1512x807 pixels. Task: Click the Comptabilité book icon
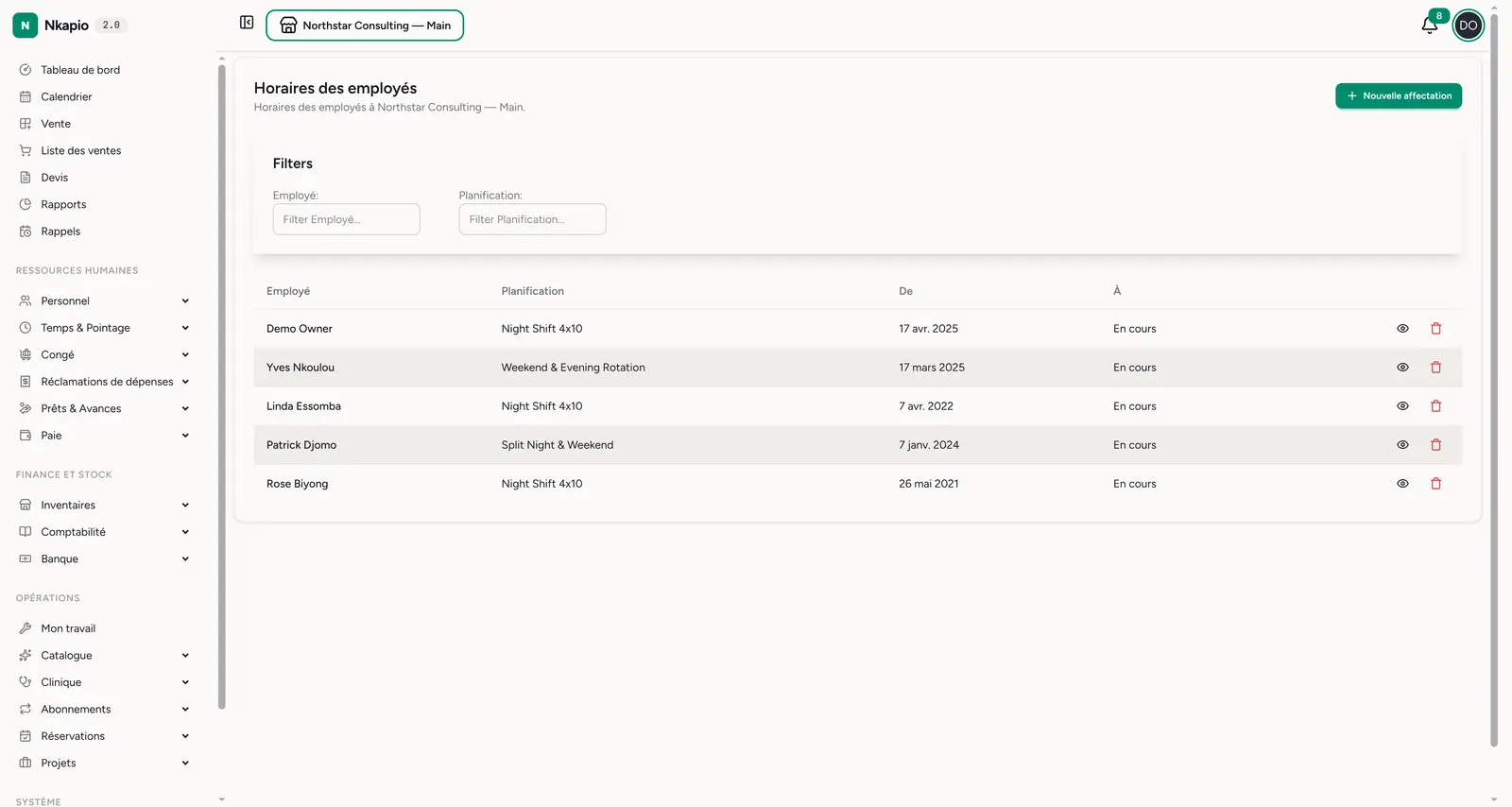coord(26,532)
